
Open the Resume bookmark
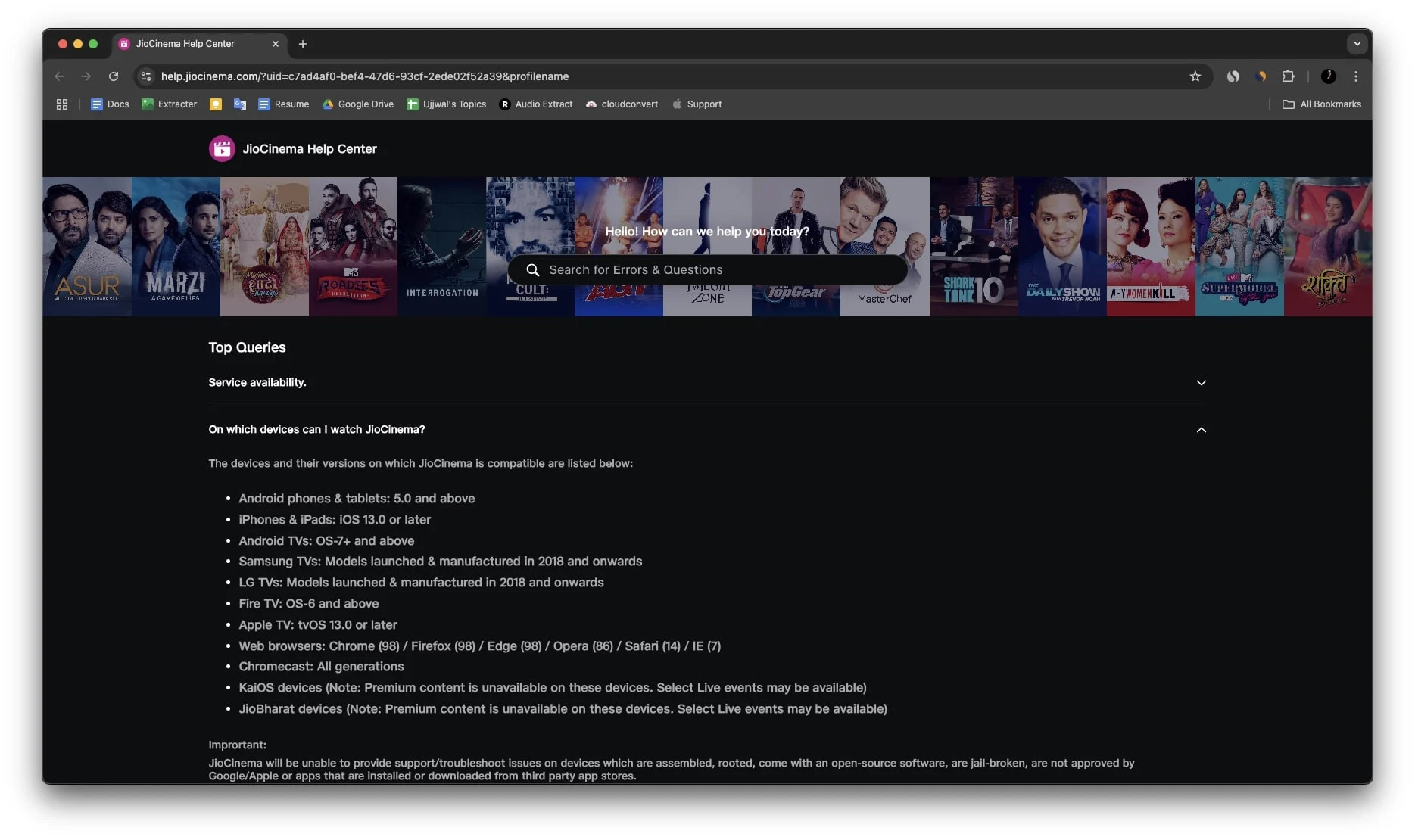pos(284,104)
